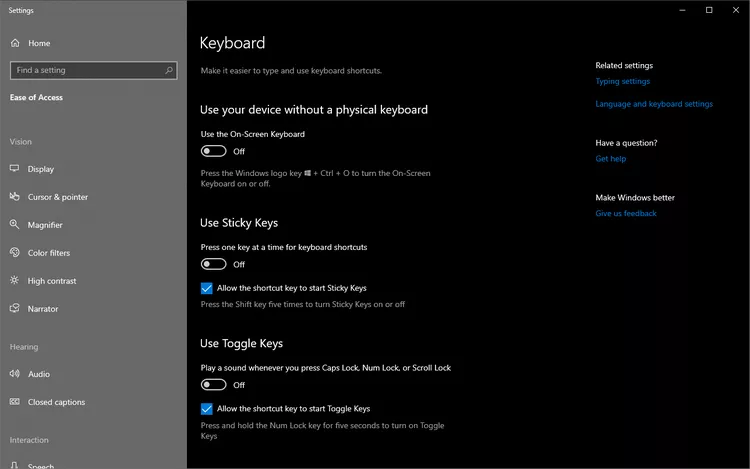The height and width of the screenshot is (469, 750).
Task: Click the Get help link
Action: tap(610, 159)
